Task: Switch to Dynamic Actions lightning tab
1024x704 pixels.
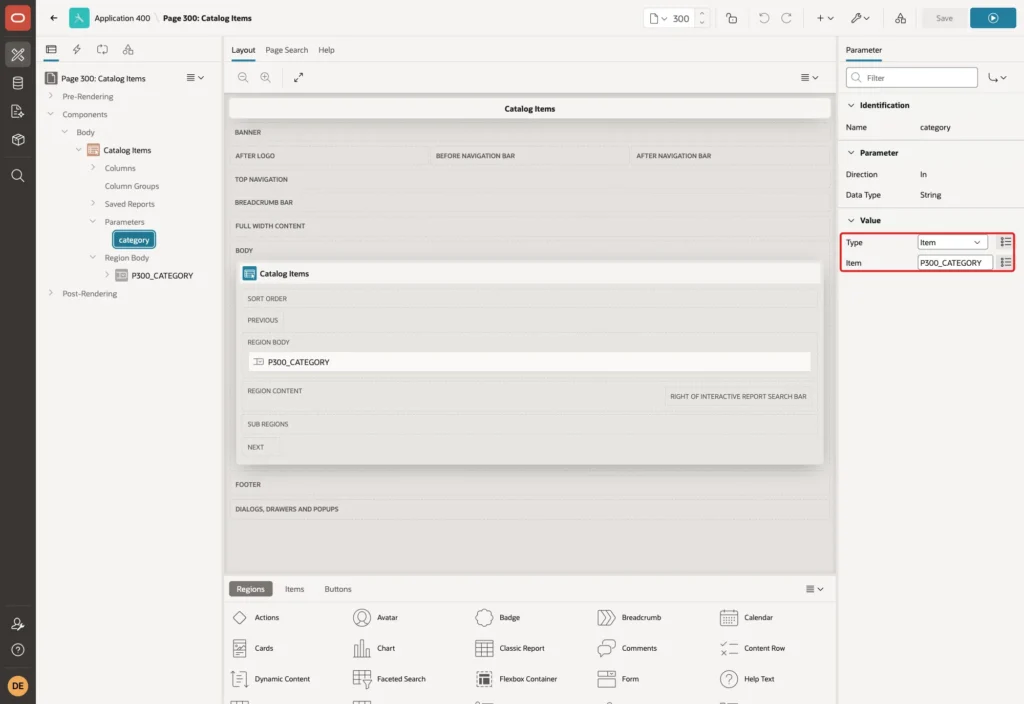Action: tap(76, 50)
